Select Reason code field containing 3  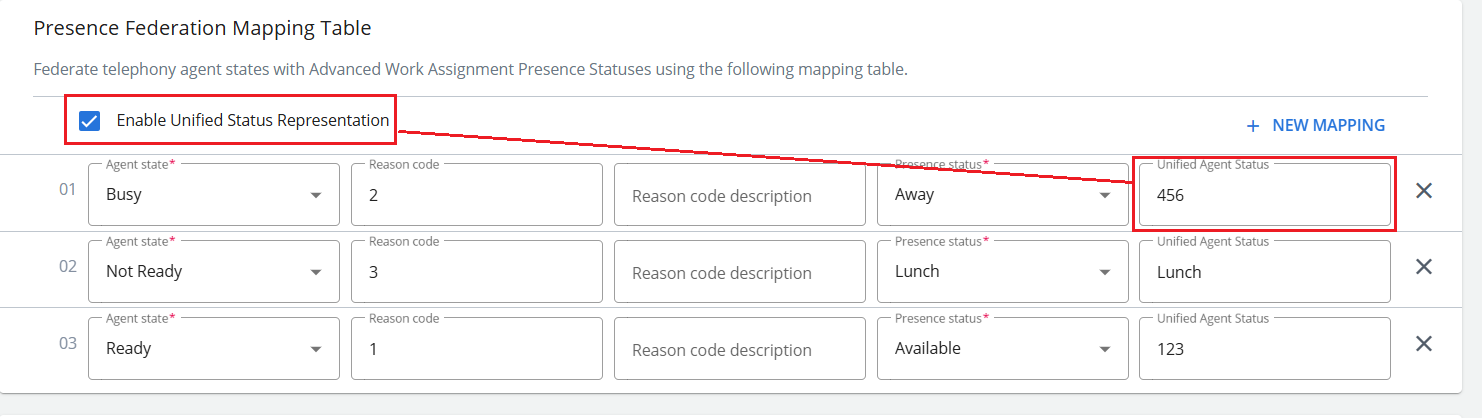477,273
